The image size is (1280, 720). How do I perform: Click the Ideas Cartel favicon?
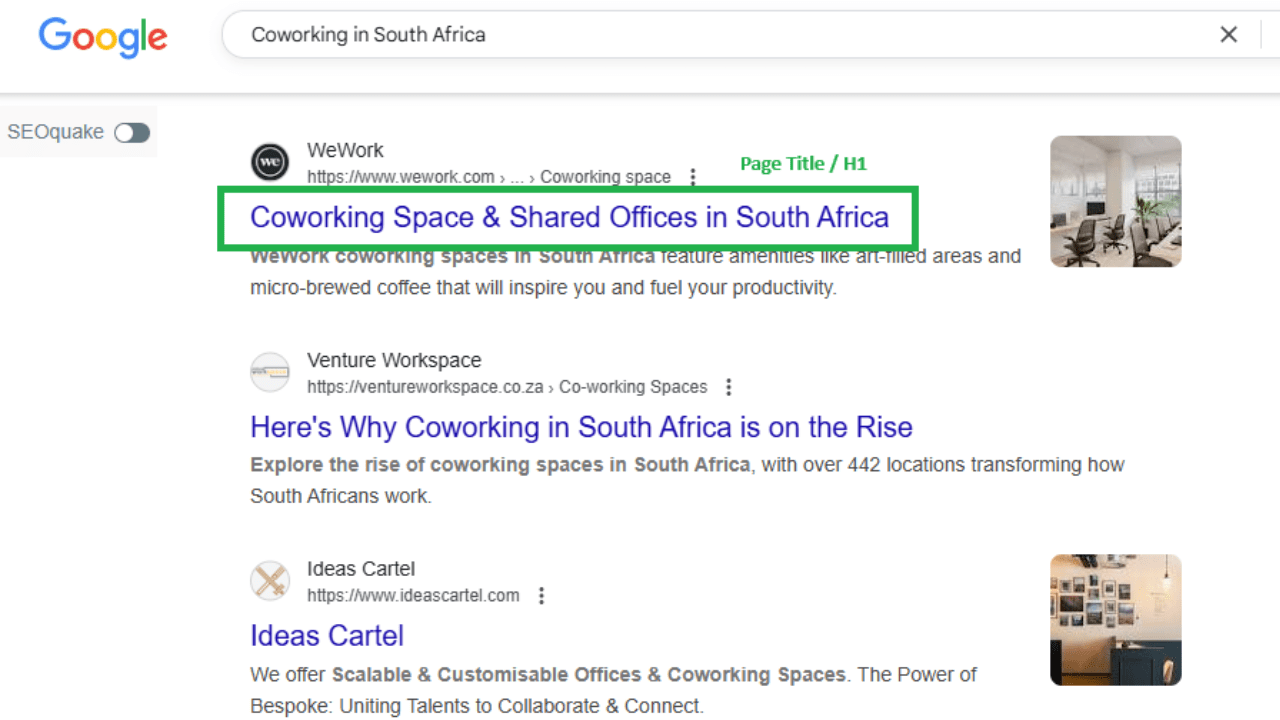pyautogui.click(x=270, y=581)
